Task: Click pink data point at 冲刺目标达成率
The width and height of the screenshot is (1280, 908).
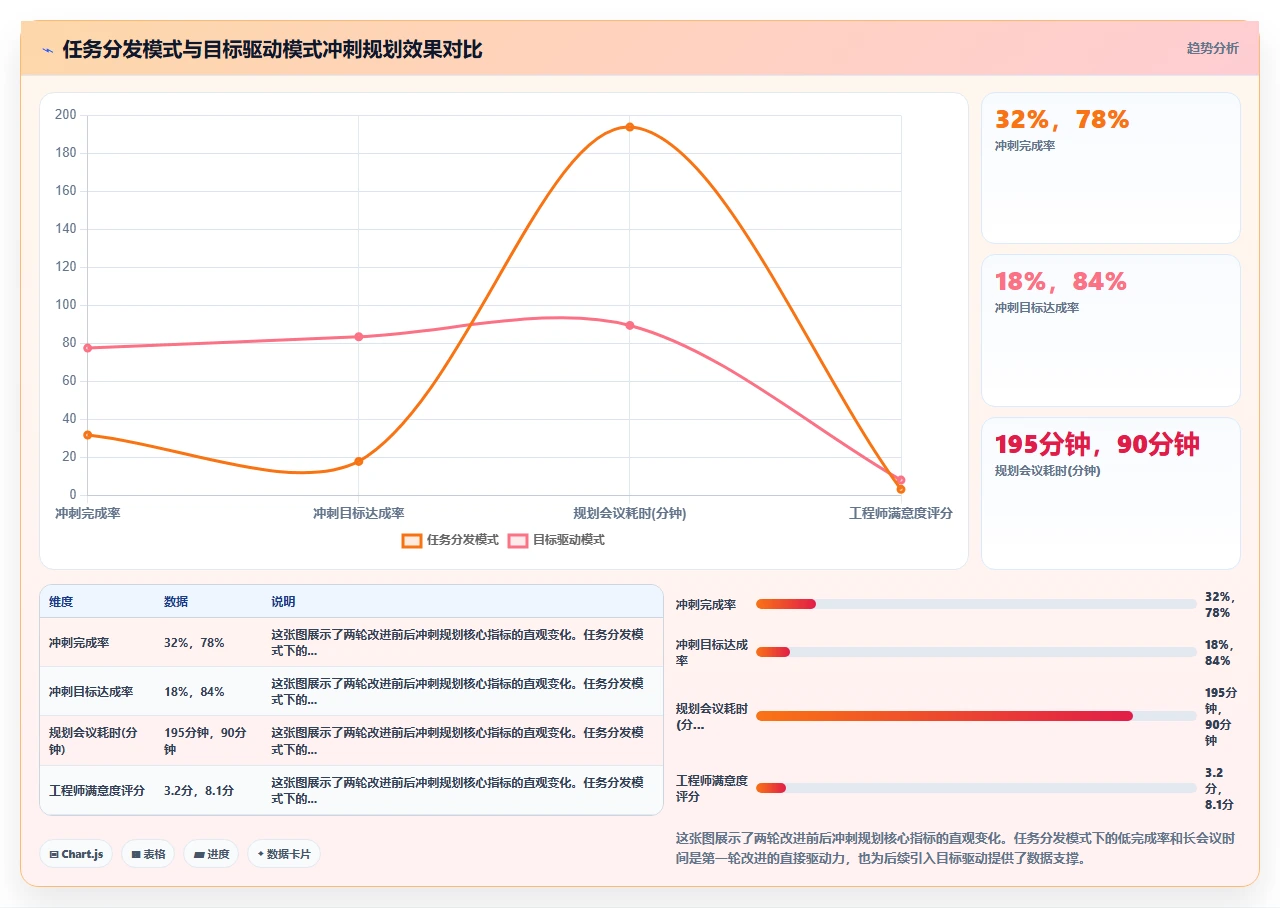Action: click(x=358, y=336)
